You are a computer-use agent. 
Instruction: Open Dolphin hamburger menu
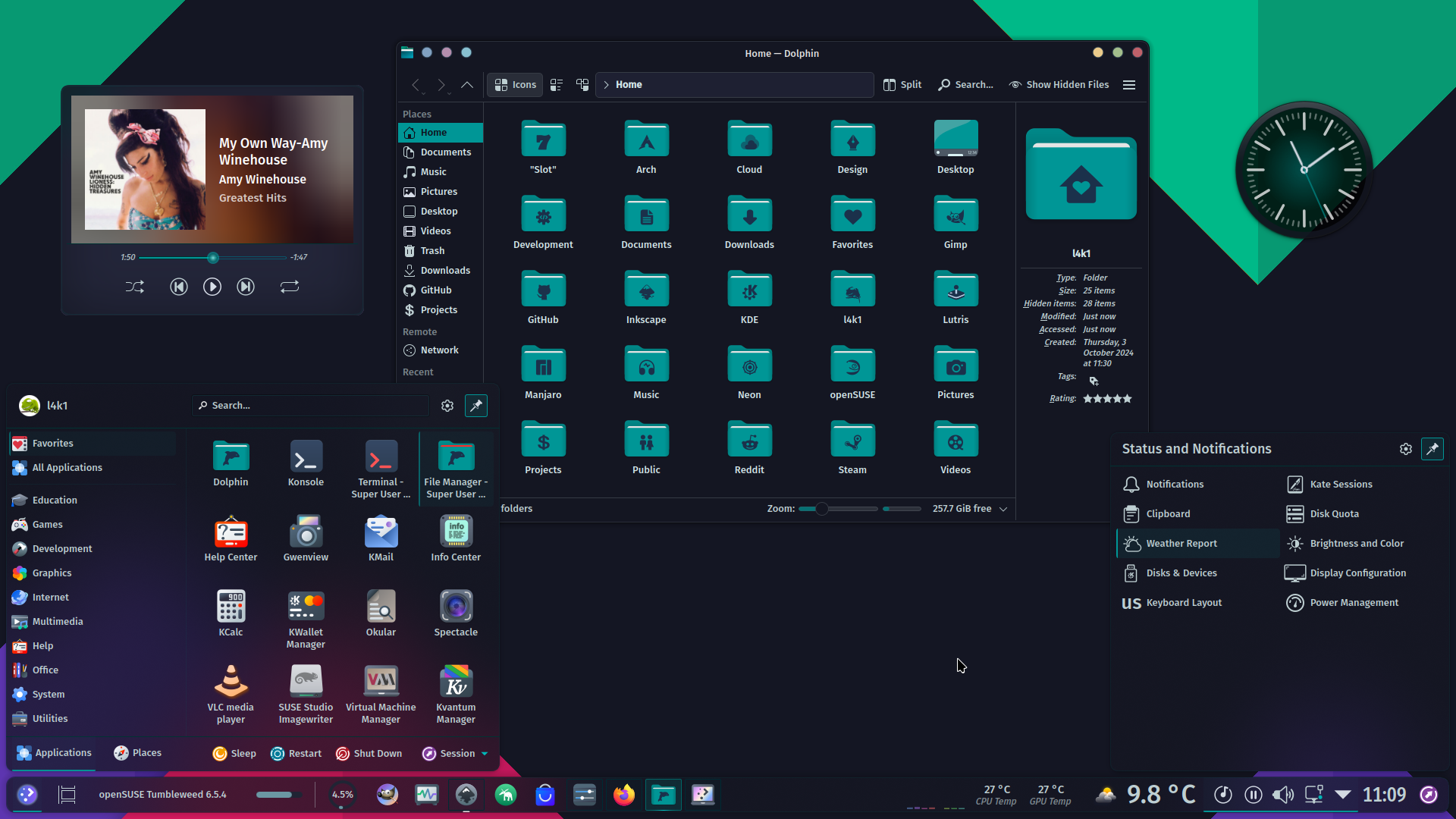pos(1129,84)
